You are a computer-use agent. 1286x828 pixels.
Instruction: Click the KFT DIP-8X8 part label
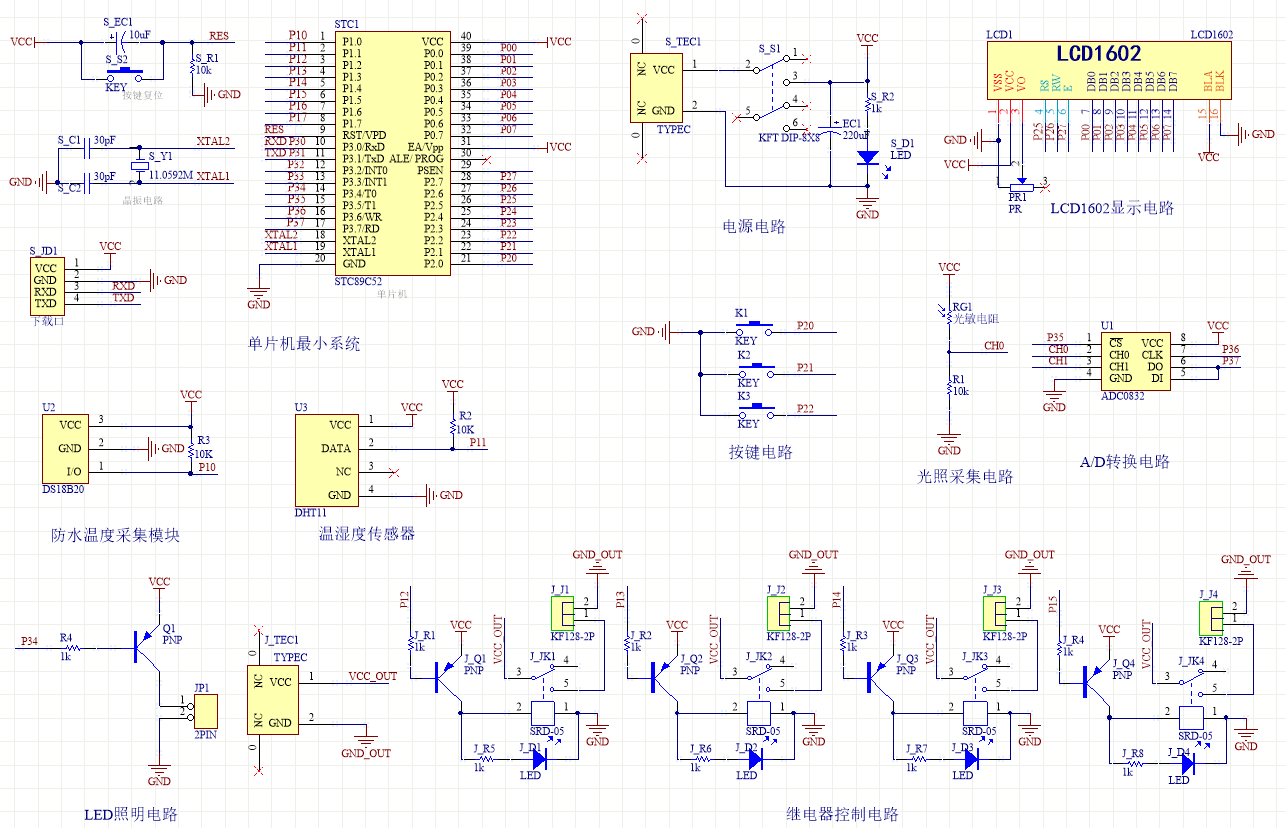pyautogui.click(x=789, y=138)
